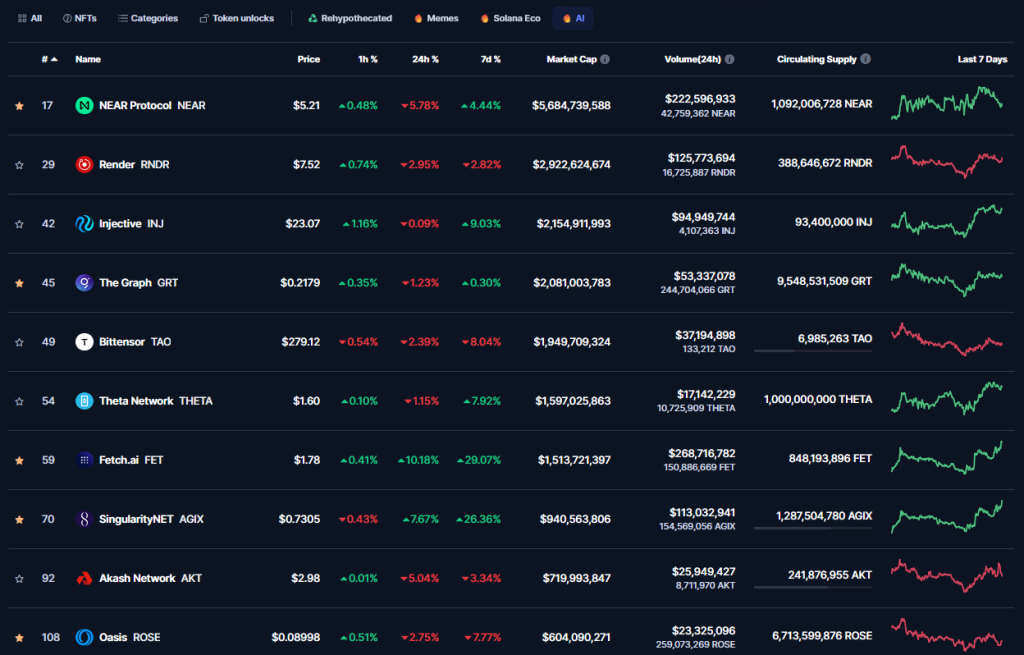Sort by Market Cap column header
1024x655 pixels.
571,59
